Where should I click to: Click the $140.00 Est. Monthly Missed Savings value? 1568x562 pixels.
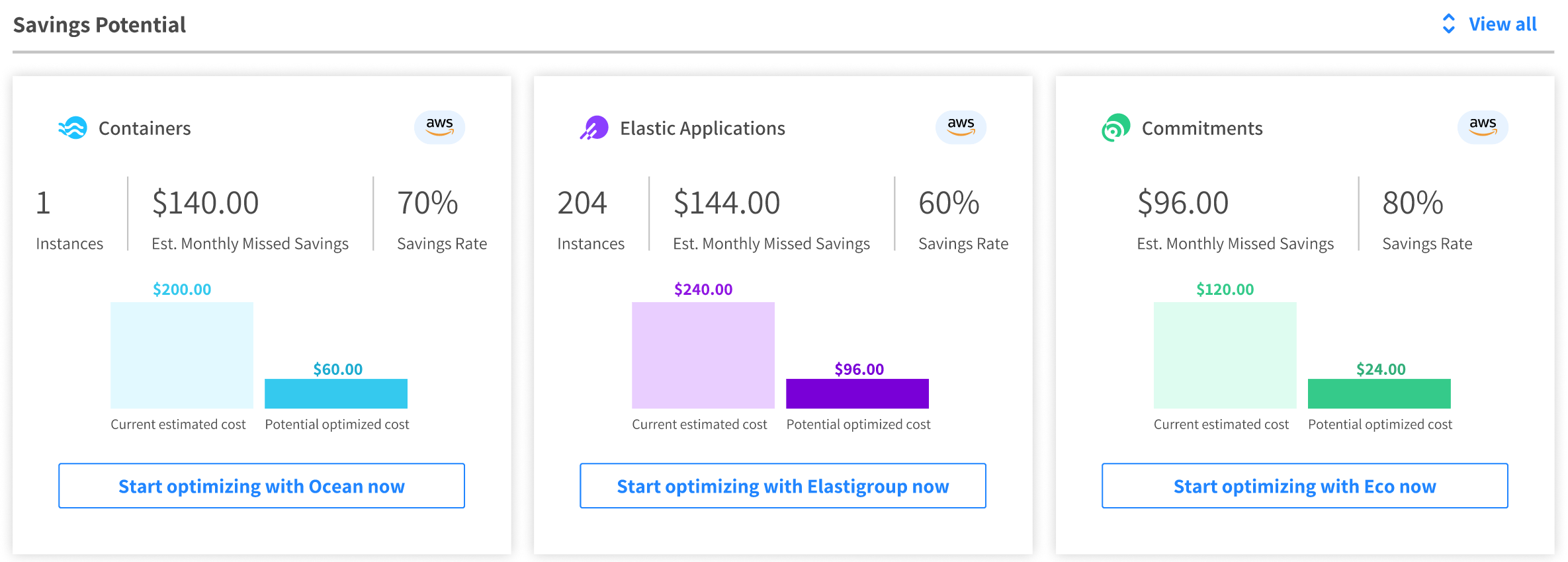[x=205, y=203]
